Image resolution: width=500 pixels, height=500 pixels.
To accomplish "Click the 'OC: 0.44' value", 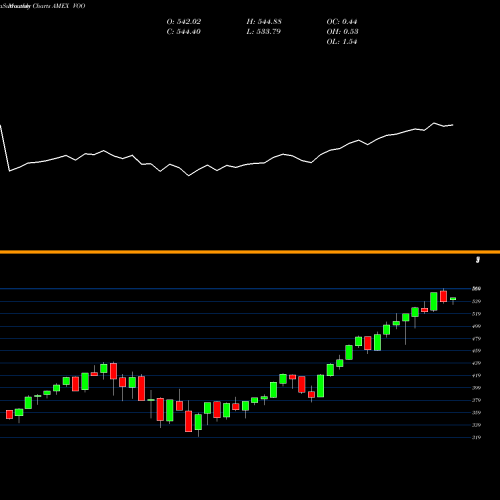I will (x=342, y=22).
